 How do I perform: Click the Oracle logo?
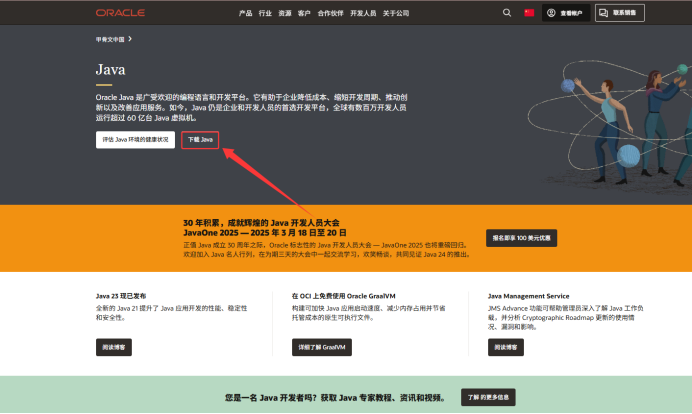(120, 13)
